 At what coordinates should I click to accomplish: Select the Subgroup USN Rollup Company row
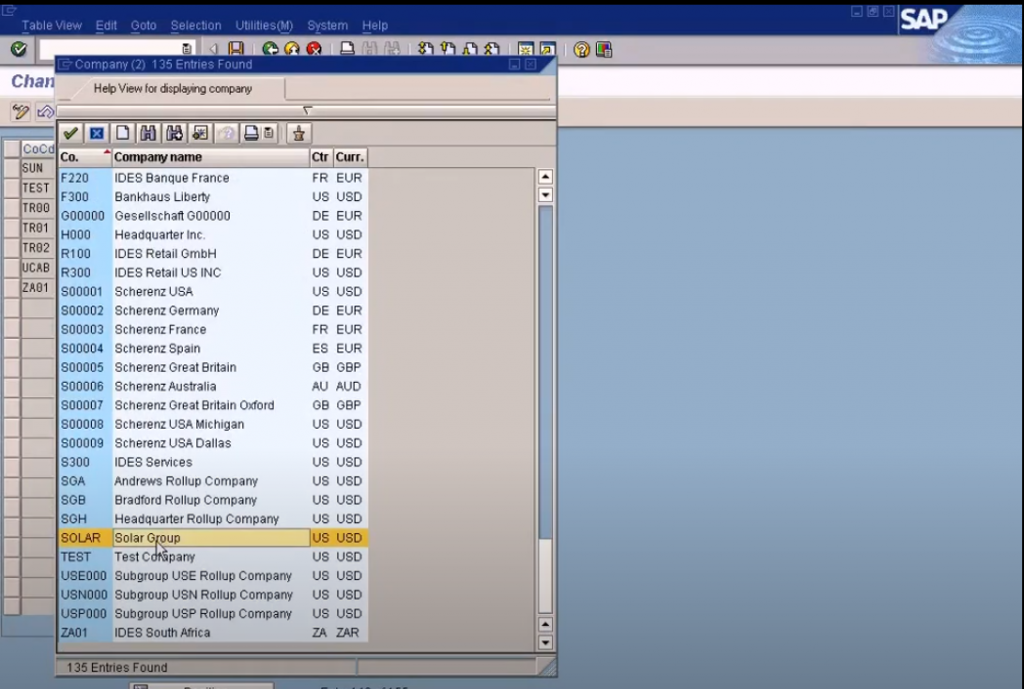coord(214,595)
